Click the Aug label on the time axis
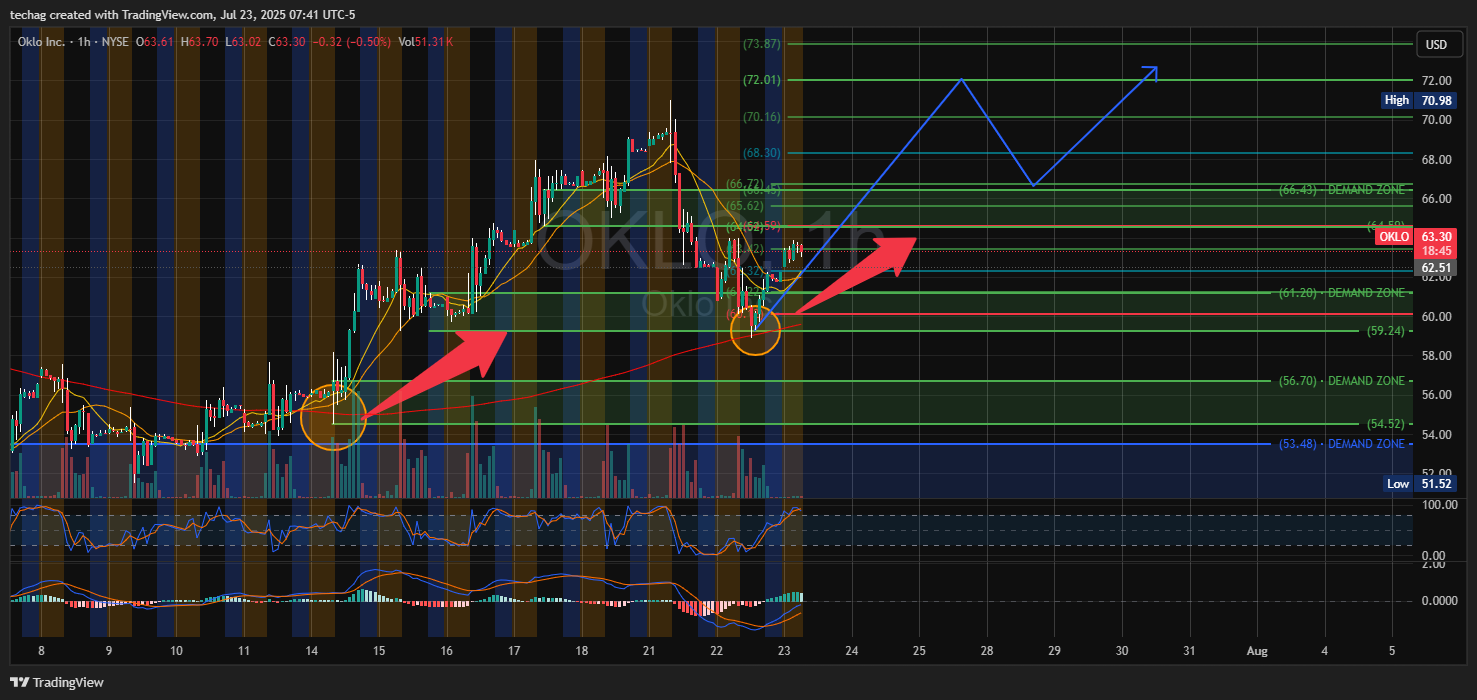Image resolution: width=1477 pixels, height=700 pixels. 1257,650
